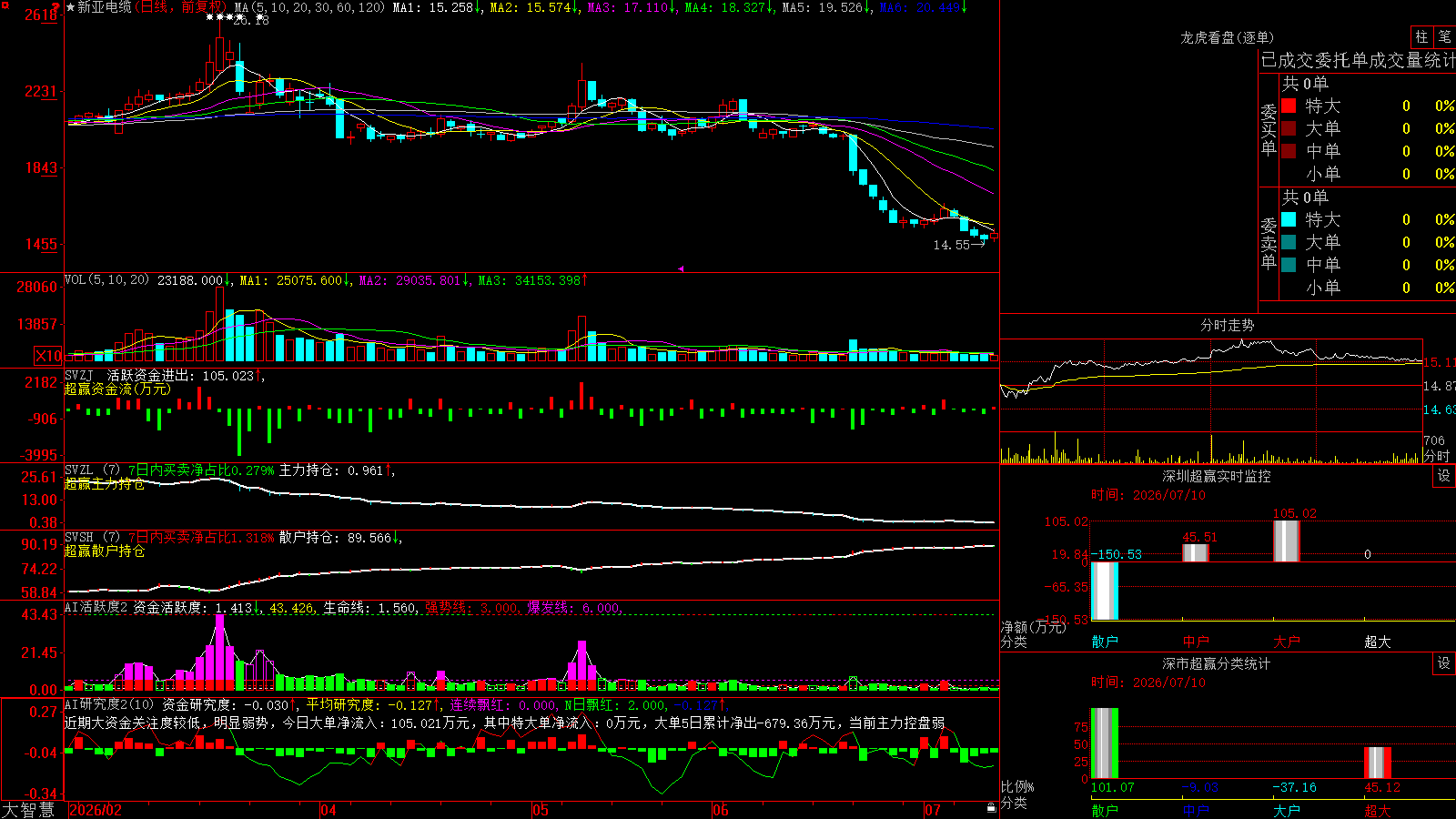Click the MA1: 15.258 value
This screenshot has width=1456, height=819.
point(437,7)
